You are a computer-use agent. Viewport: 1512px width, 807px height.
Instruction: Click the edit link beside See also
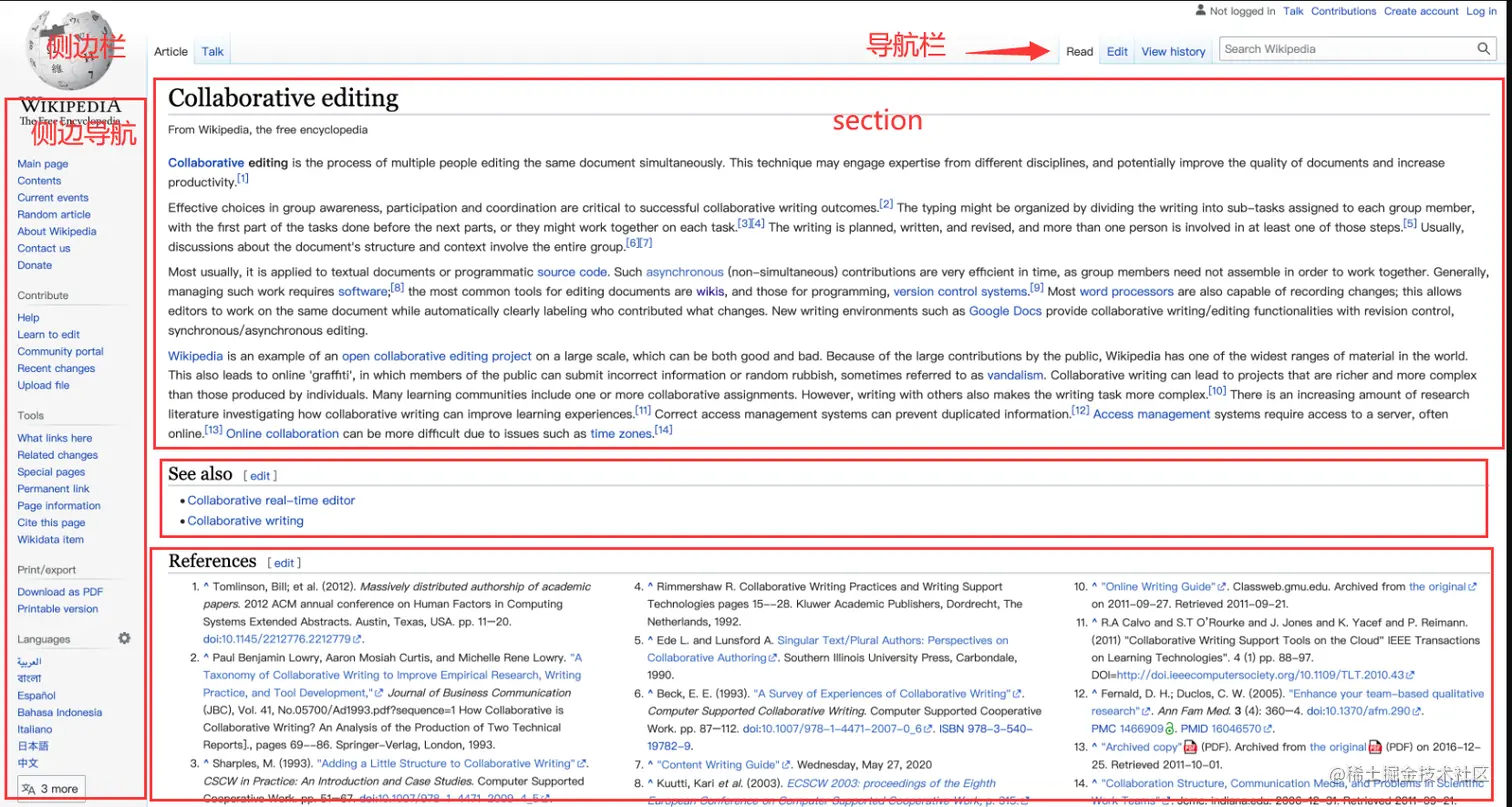pos(260,476)
